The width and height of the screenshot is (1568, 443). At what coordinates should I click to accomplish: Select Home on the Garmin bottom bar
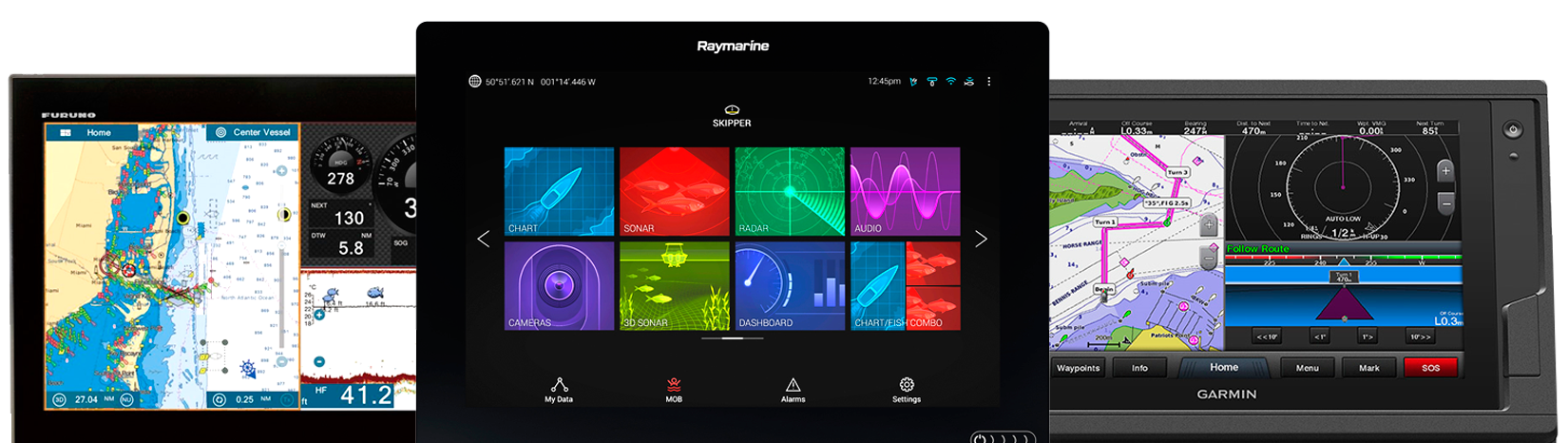[x=1224, y=368]
